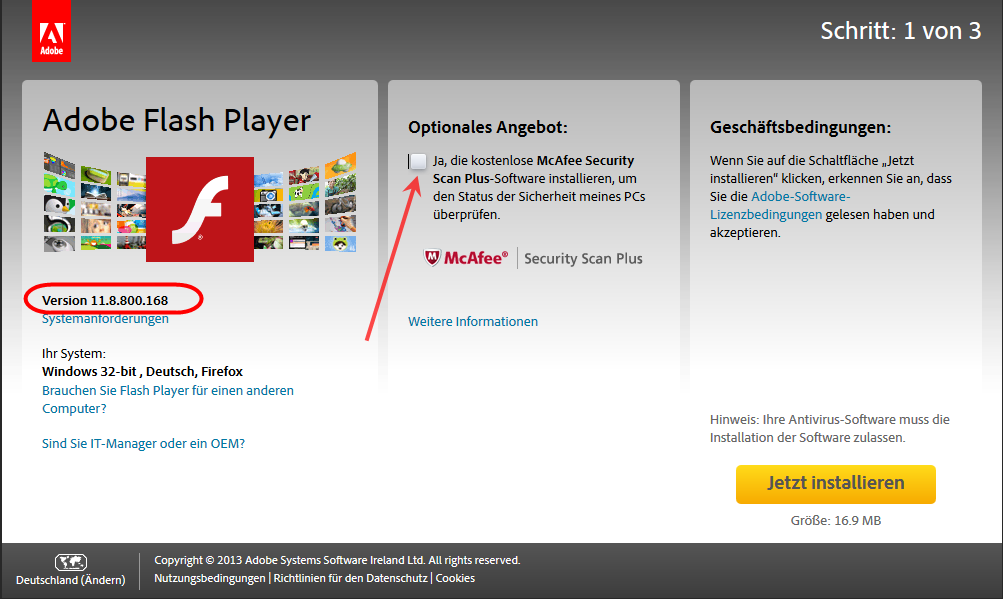The width and height of the screenshot is (1003, 599).
Task: Install Flash with the Jetzt installieren button
Action: [835, 484]
